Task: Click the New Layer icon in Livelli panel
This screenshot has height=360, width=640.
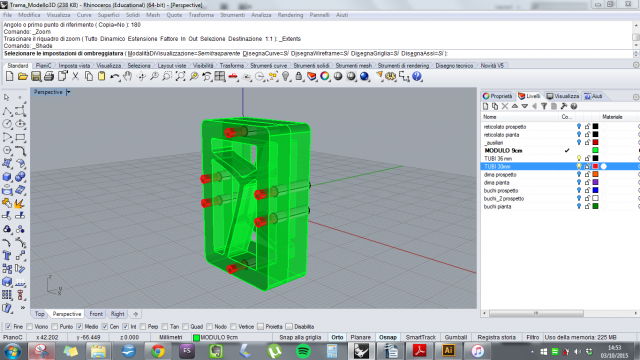Action: (485, 106)
